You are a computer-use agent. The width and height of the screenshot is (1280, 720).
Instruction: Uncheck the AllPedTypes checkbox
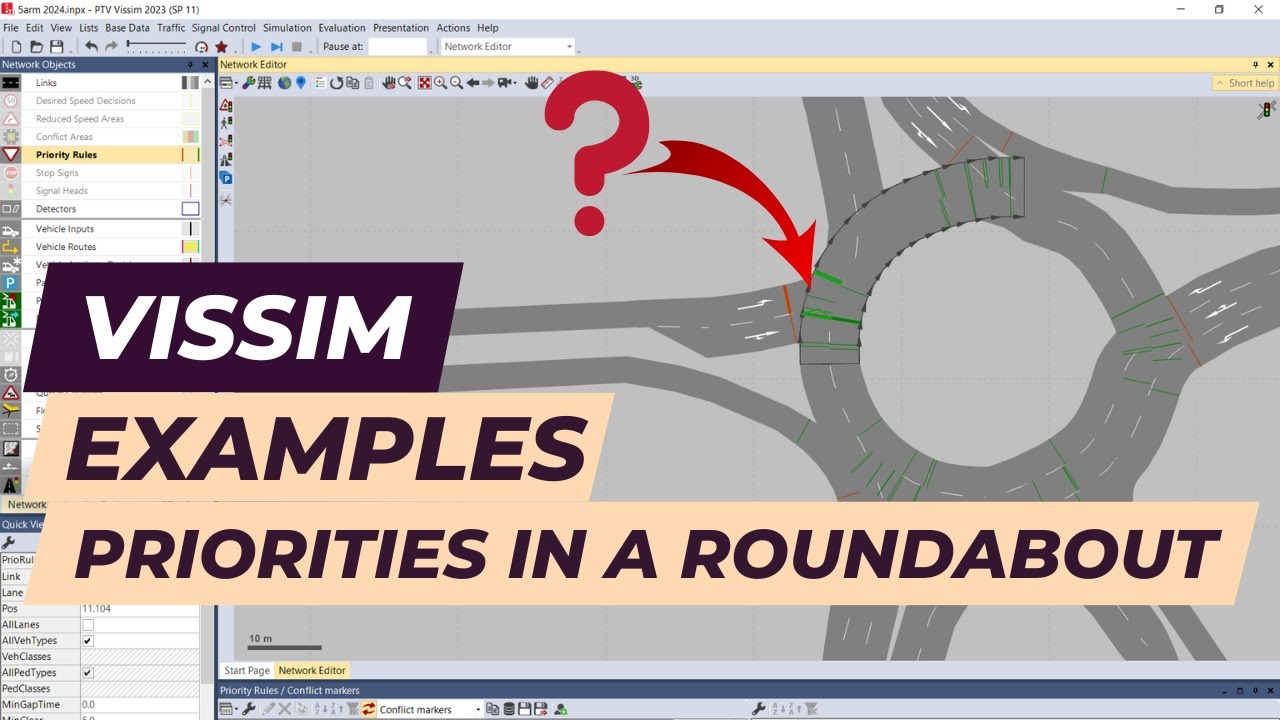click(x=88, y=673)
